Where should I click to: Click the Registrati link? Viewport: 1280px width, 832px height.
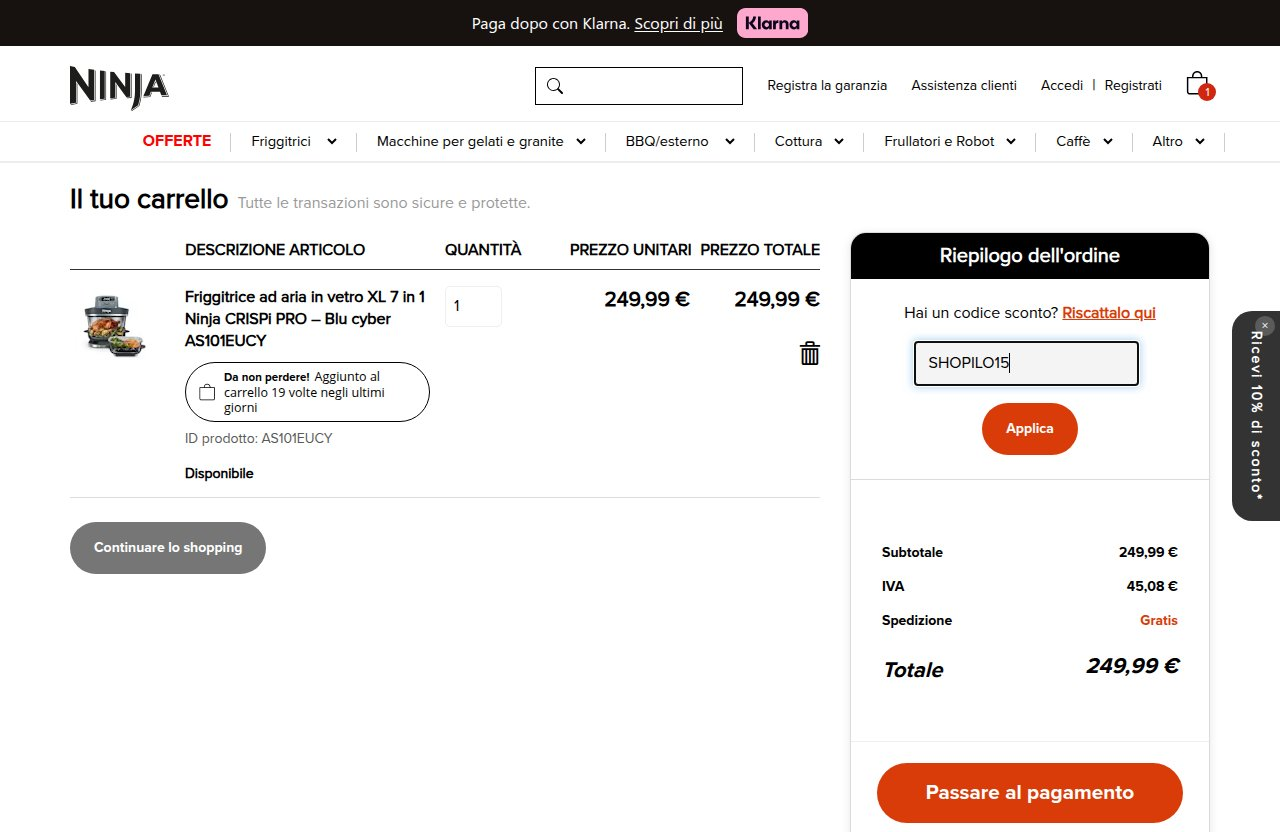(x=1133, y=86)
